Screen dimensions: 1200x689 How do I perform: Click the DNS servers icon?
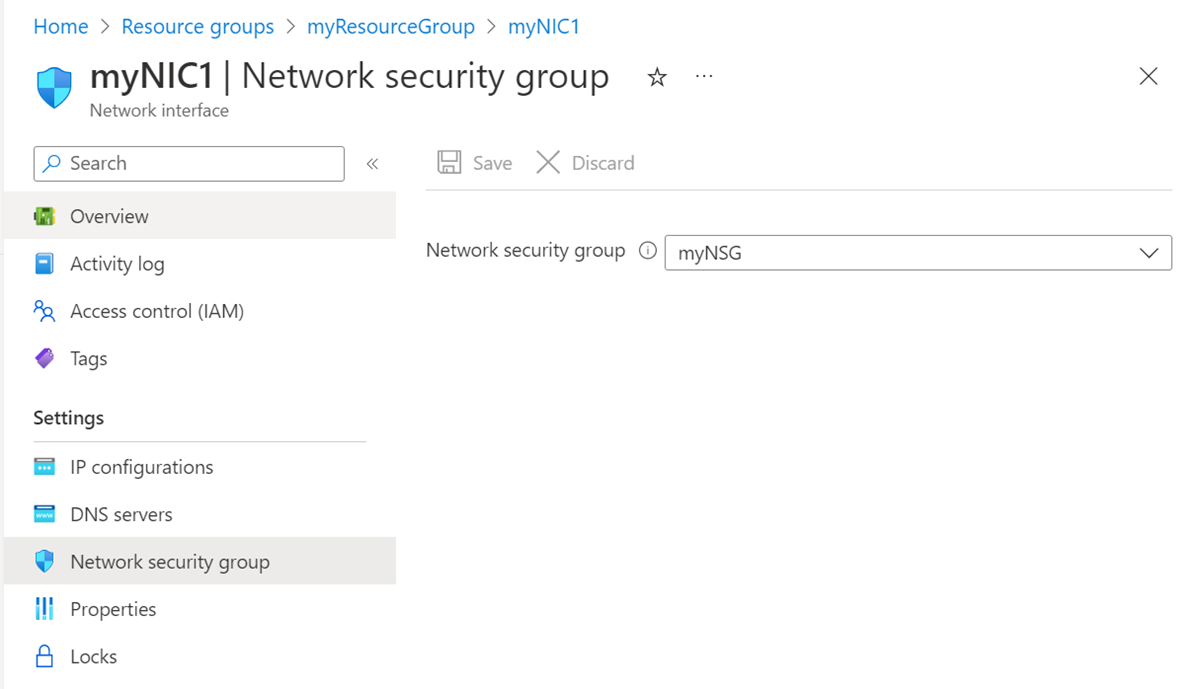pyautogui.click(x=44, y=513)
